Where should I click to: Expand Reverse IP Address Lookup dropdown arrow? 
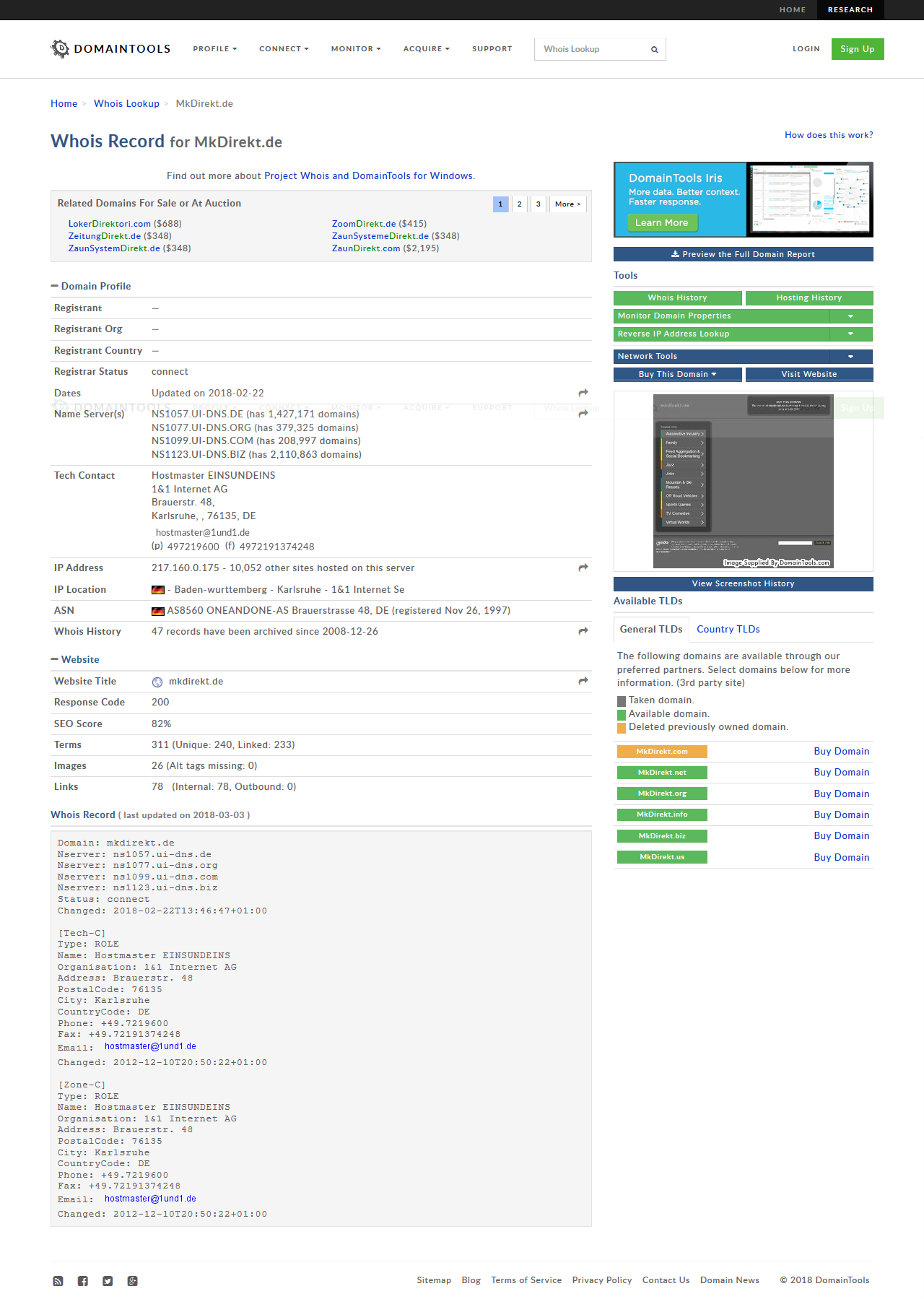click(850, 334)
